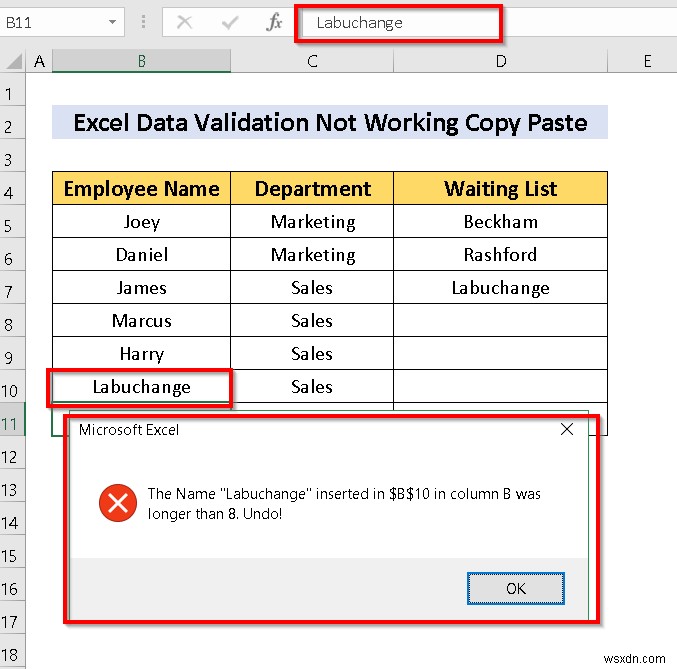Select cell B10 containing 'Labuchange'
Viewport: 677px width, 669px height.
(x=142, y=387)
